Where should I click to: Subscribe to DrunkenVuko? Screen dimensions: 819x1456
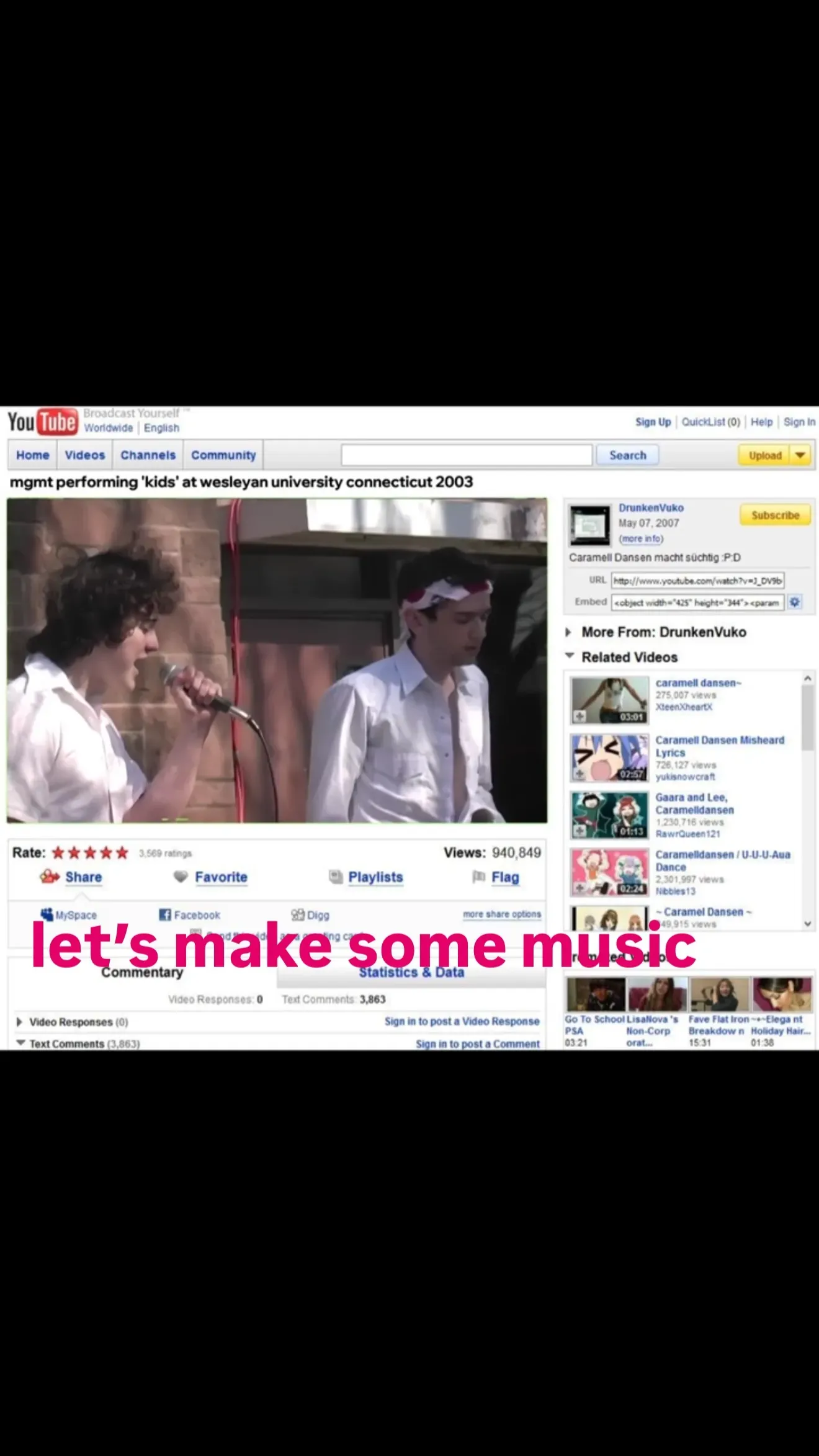[x=775, y=516]
